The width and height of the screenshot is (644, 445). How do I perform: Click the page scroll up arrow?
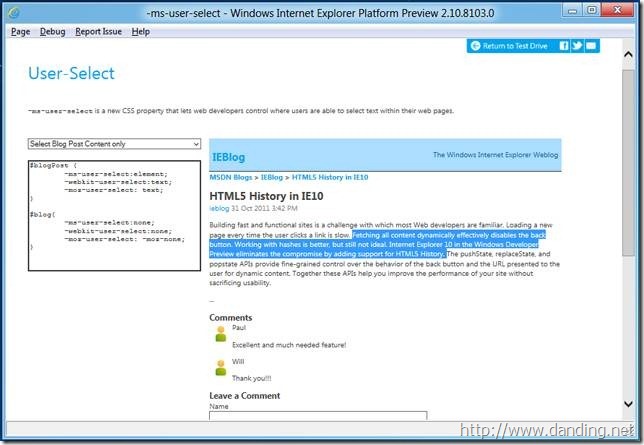[x=628, y=54]
